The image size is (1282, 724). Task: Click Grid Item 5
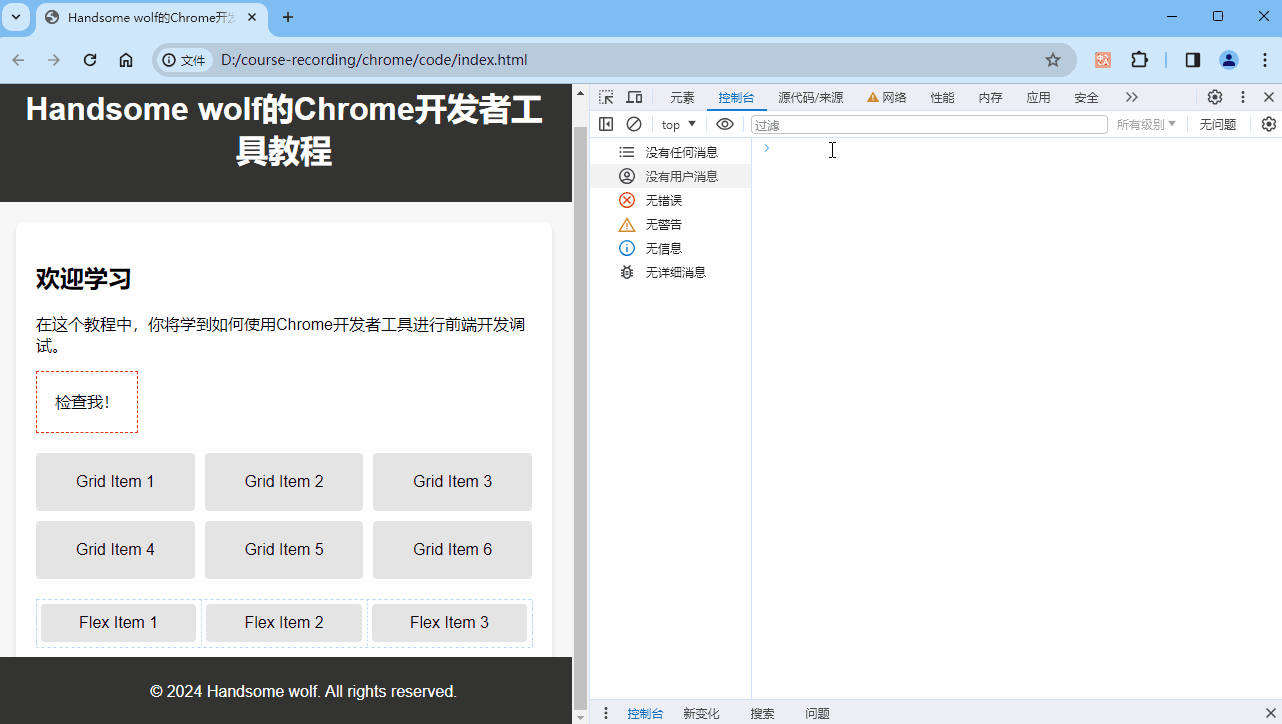pos(284,550)
